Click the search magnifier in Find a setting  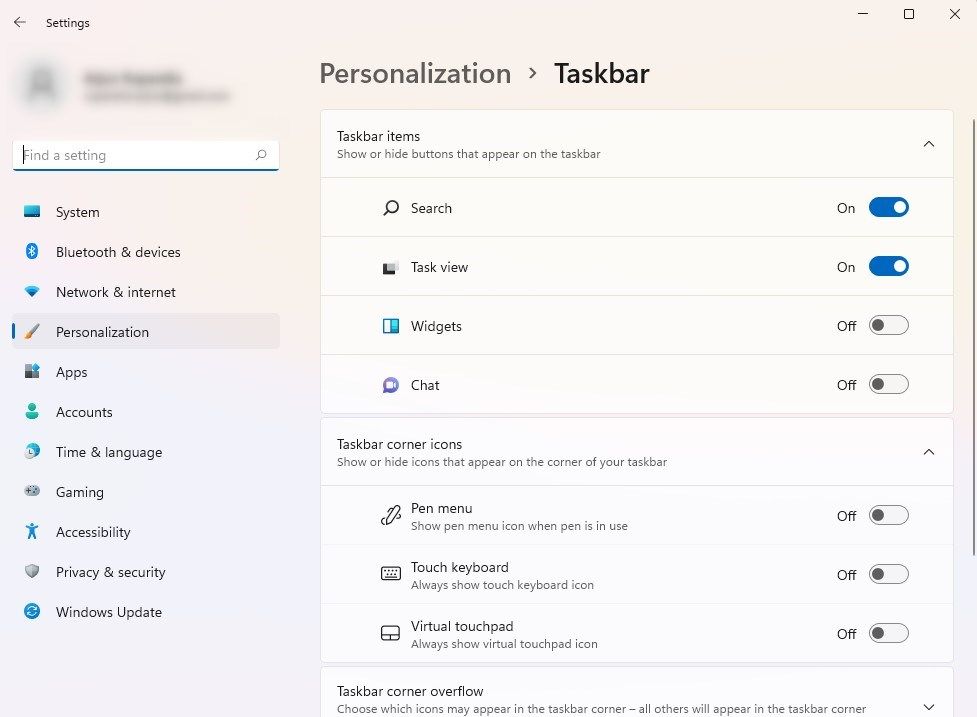(261, 155)
